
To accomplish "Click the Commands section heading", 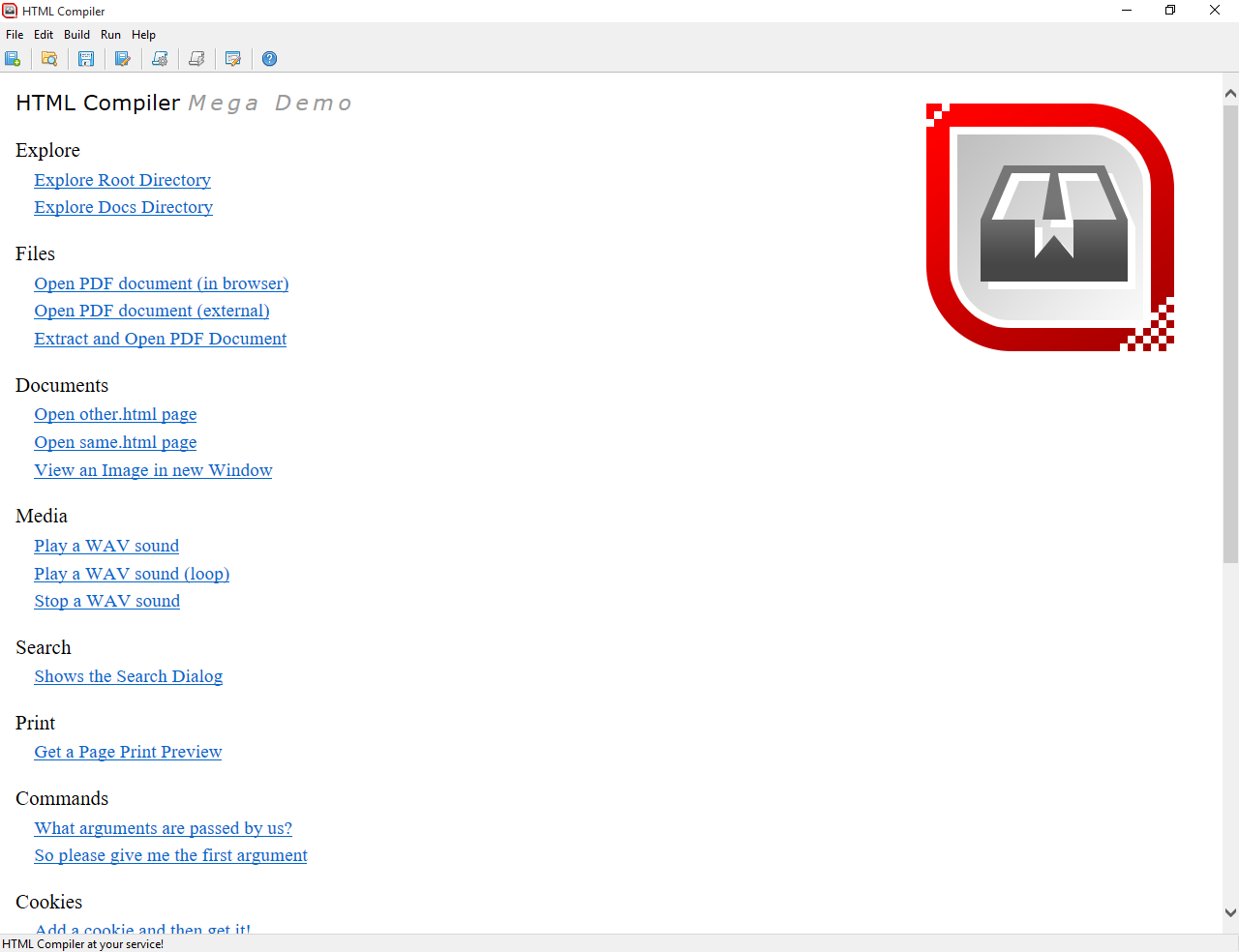I will point(62,798).
